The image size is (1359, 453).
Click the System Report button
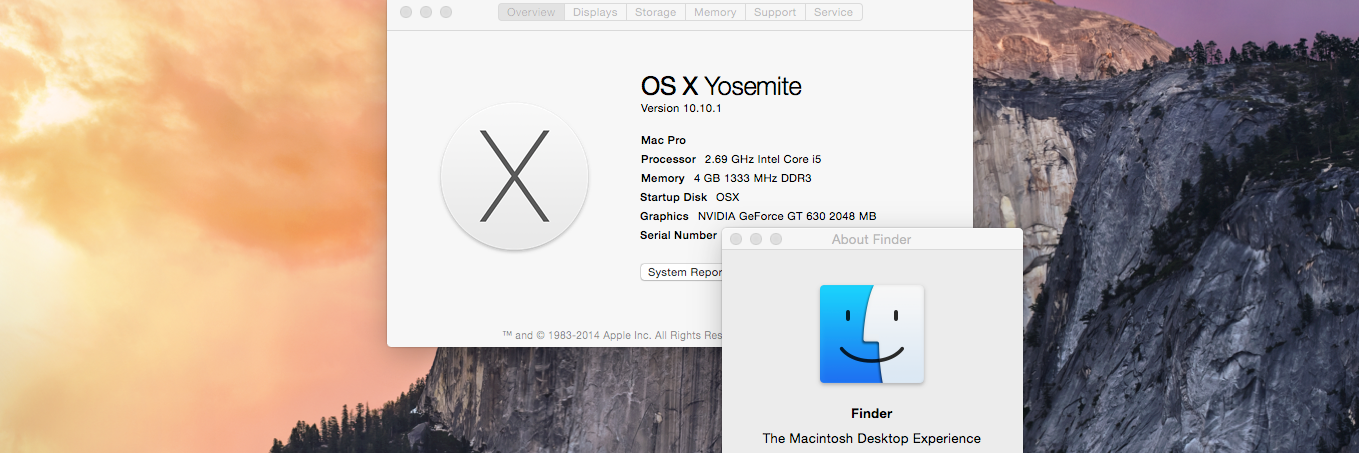click(x=681, y=272)
